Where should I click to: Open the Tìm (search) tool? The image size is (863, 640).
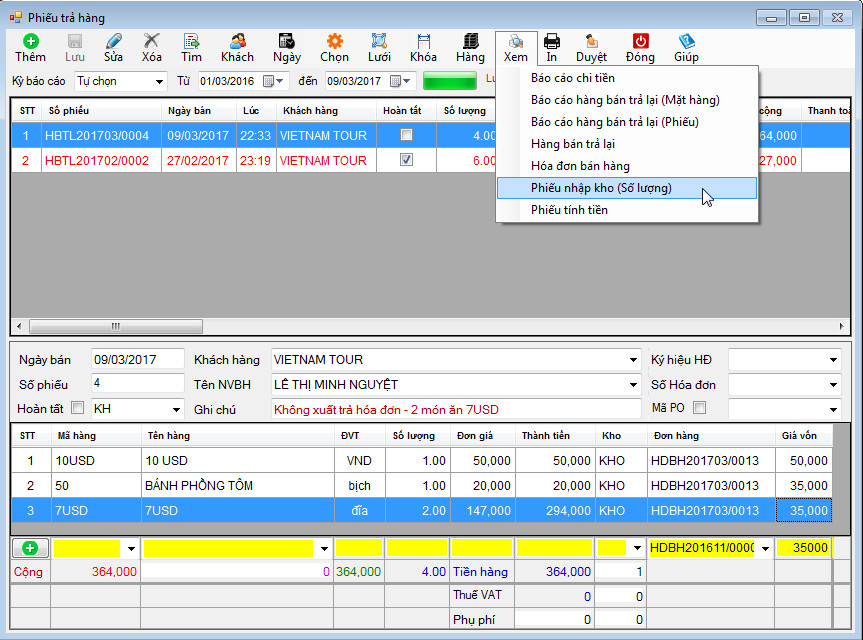191,42
